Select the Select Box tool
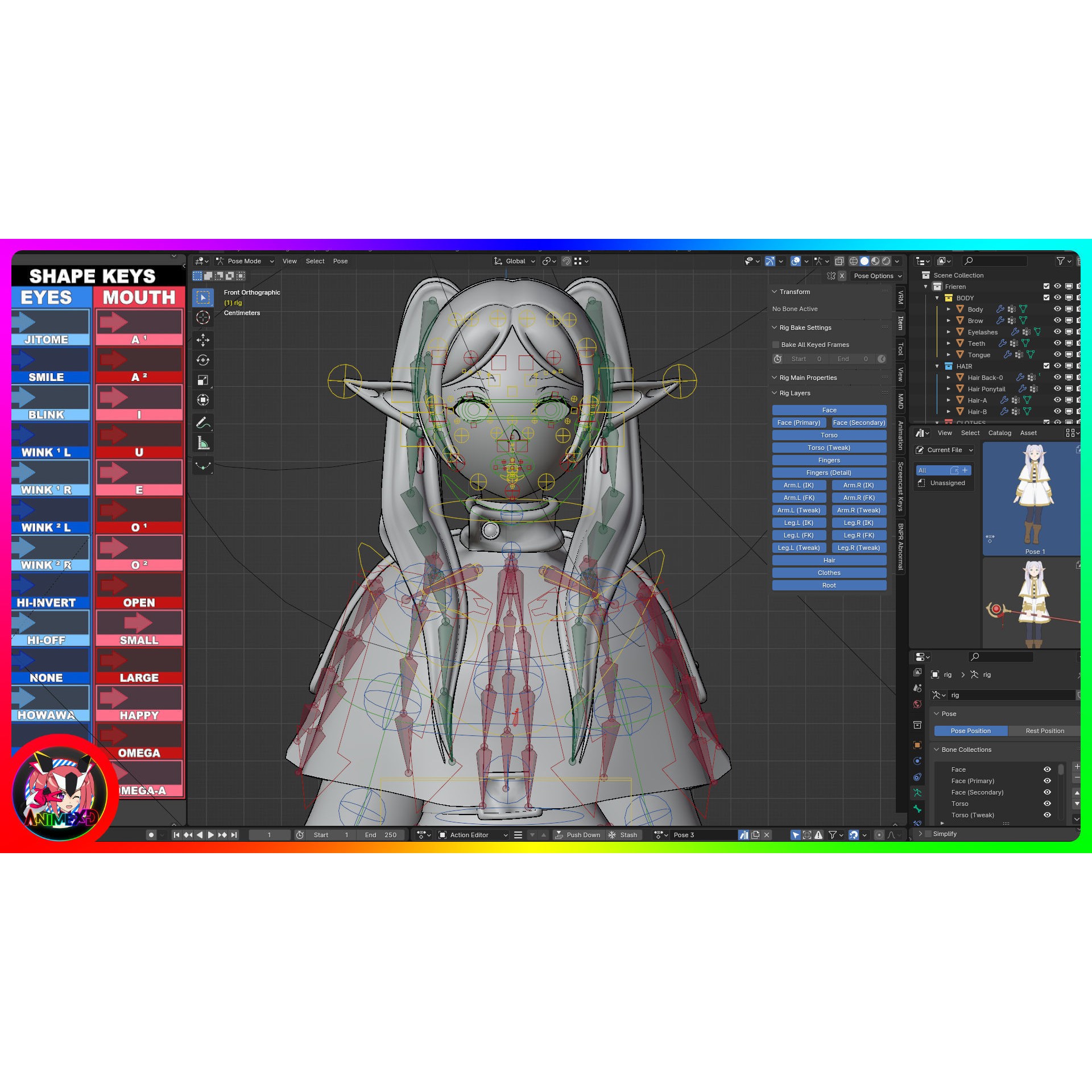This screenshot has height=1092, width=1092. pos(203,297)
